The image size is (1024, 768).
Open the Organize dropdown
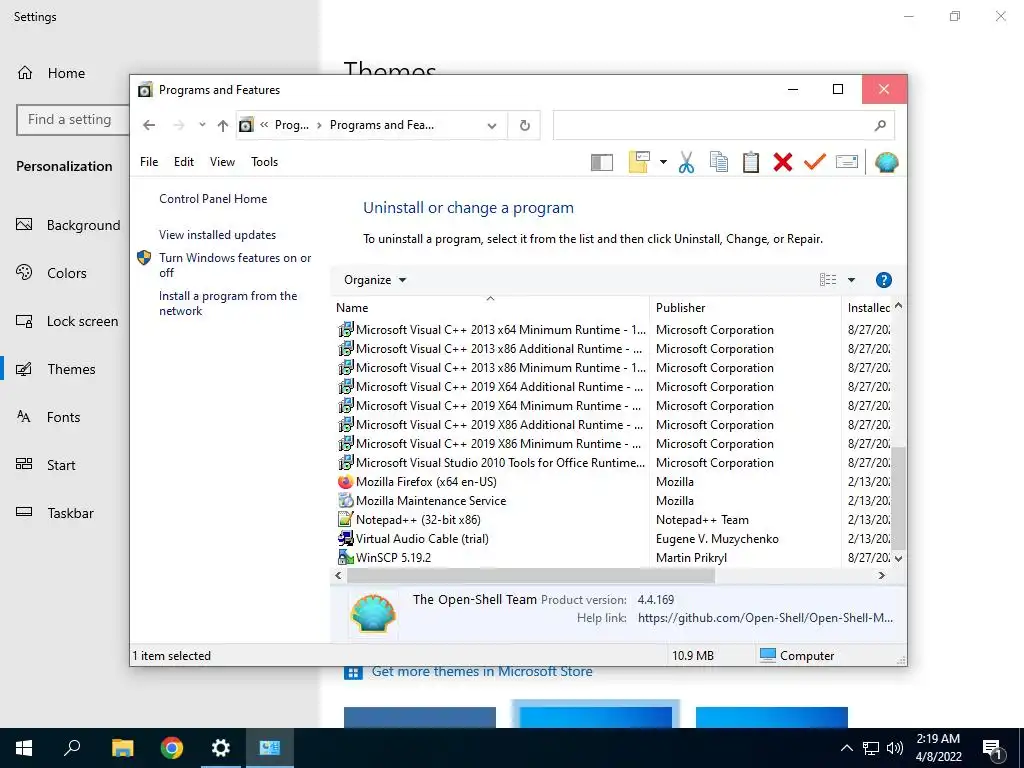click(375, 280)
